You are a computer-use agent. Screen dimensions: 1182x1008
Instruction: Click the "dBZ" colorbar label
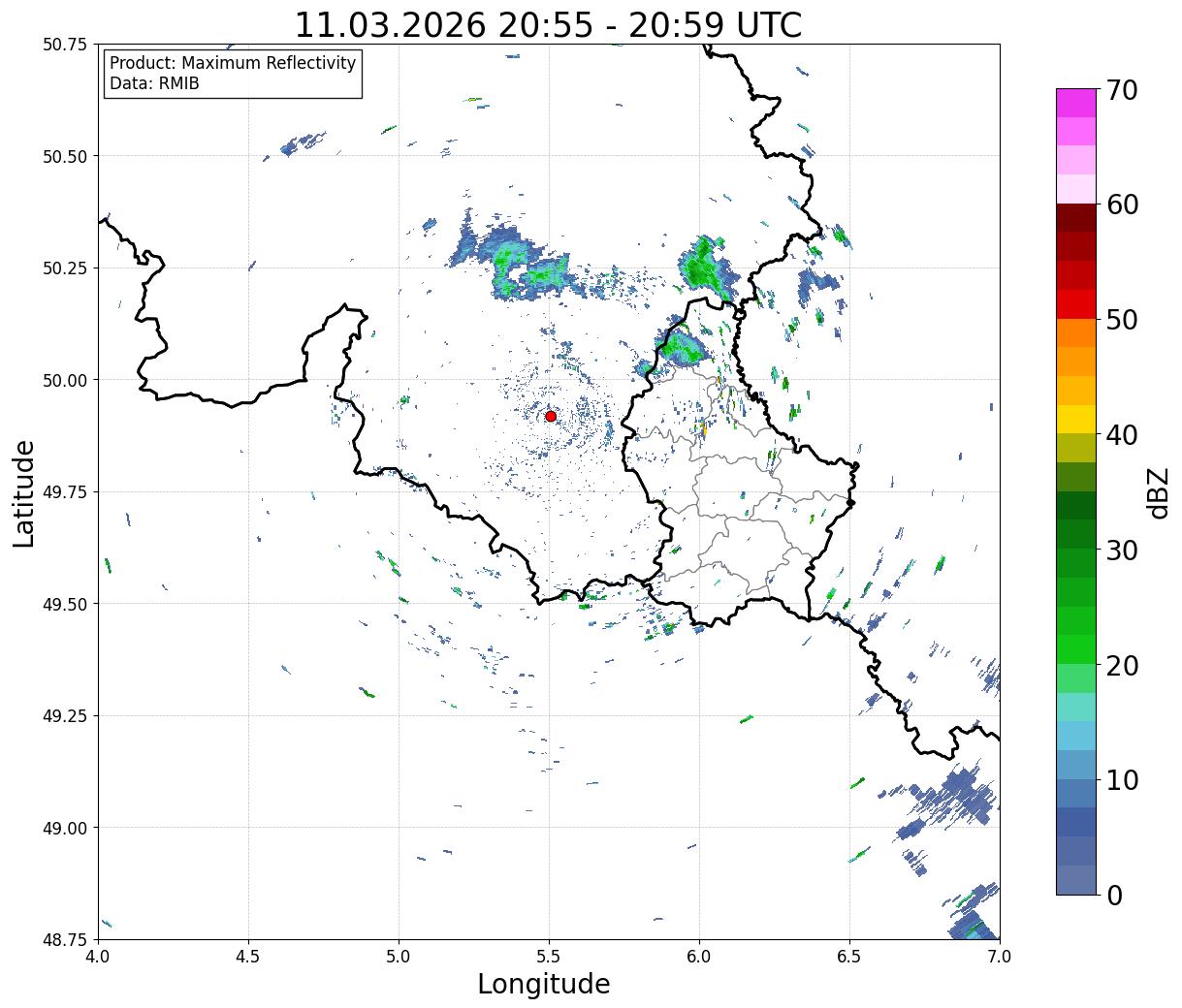point(1159,492)
